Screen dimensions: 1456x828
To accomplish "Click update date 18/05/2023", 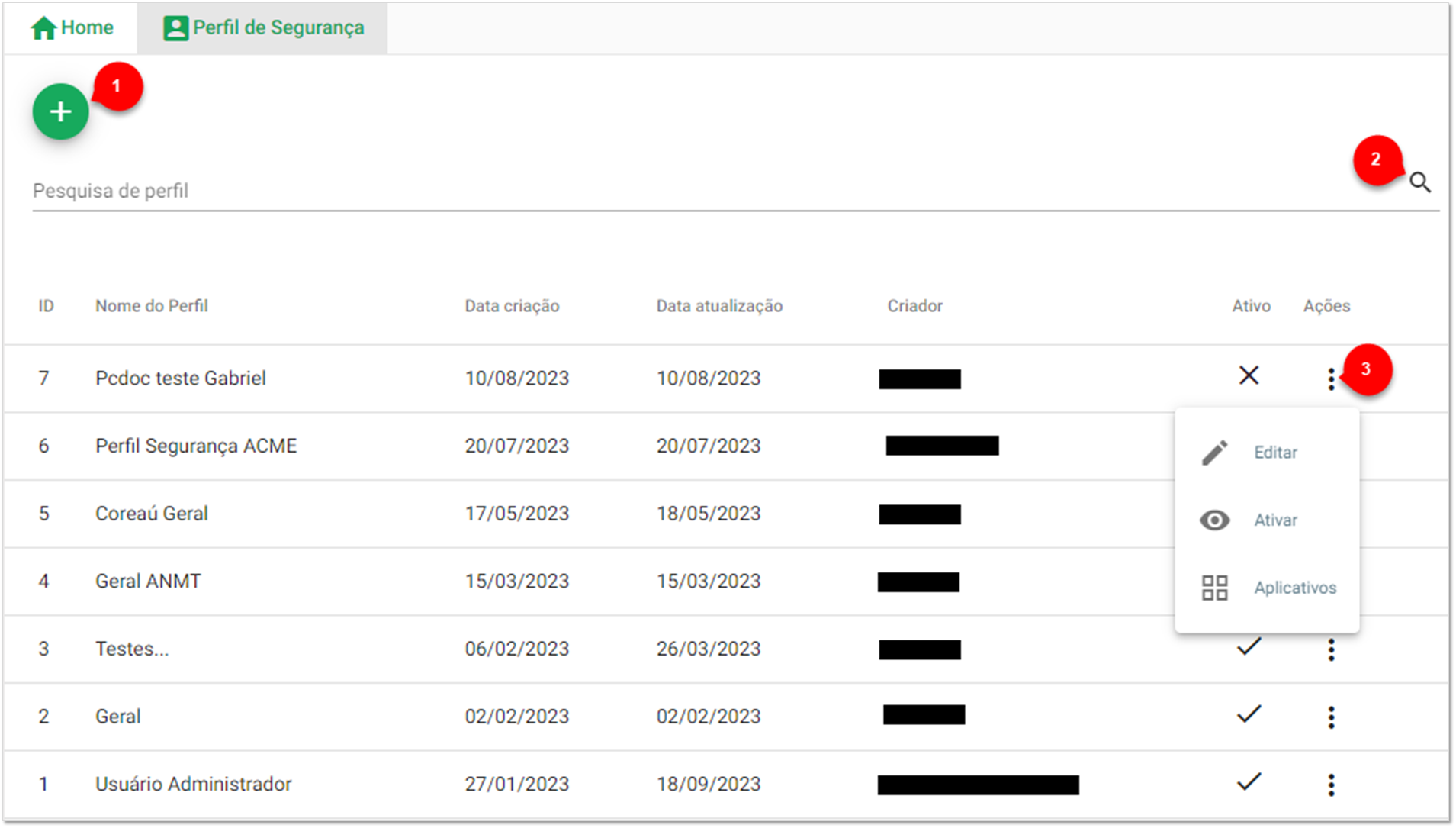I will 709,514.
